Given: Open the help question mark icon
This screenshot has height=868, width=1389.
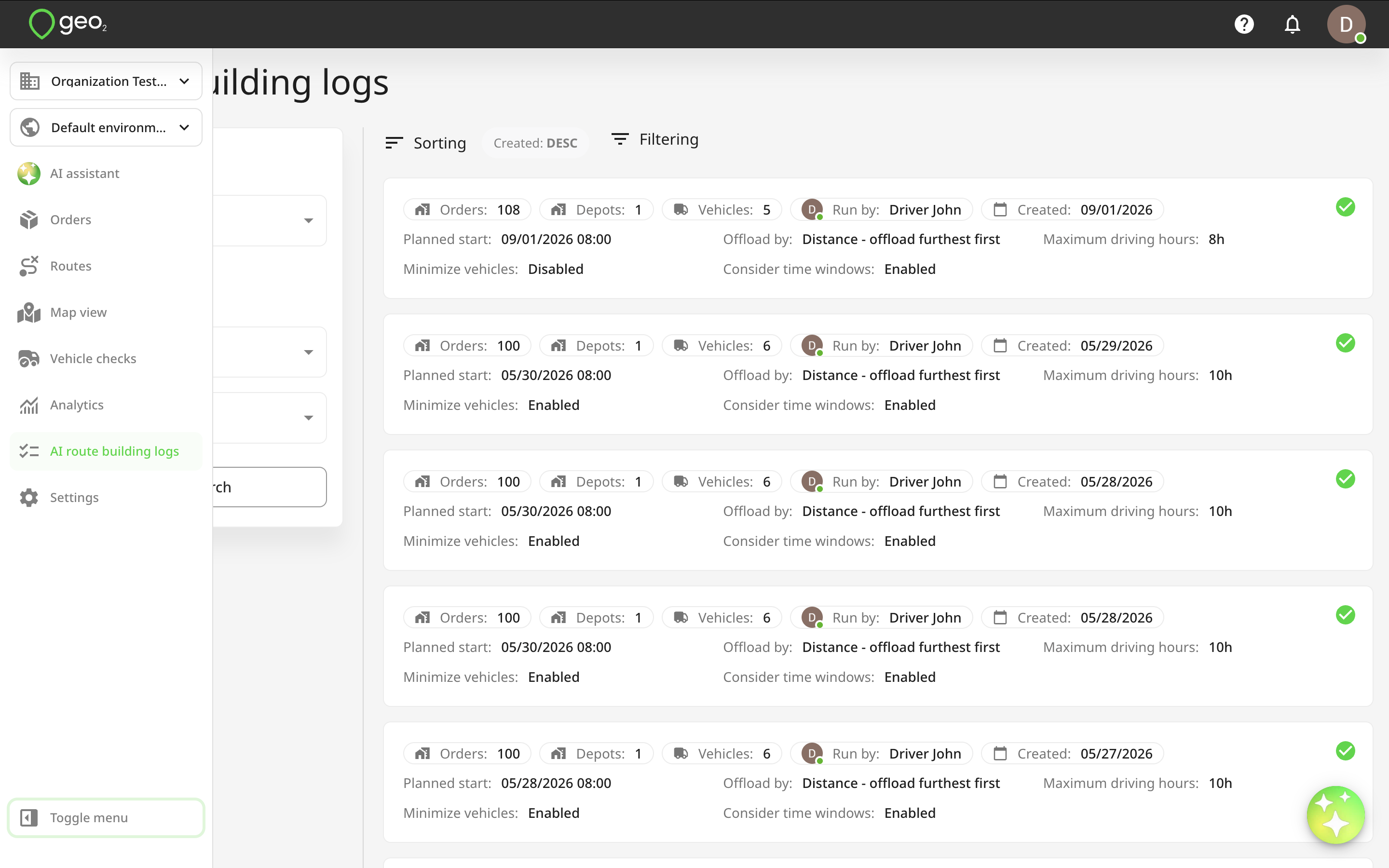Looking at the screenshot, I should click(1244, 24).
